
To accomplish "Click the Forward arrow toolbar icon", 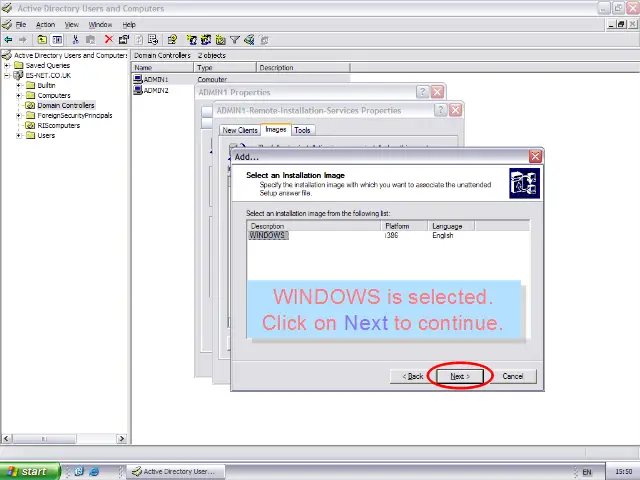I will coord(23,40).
